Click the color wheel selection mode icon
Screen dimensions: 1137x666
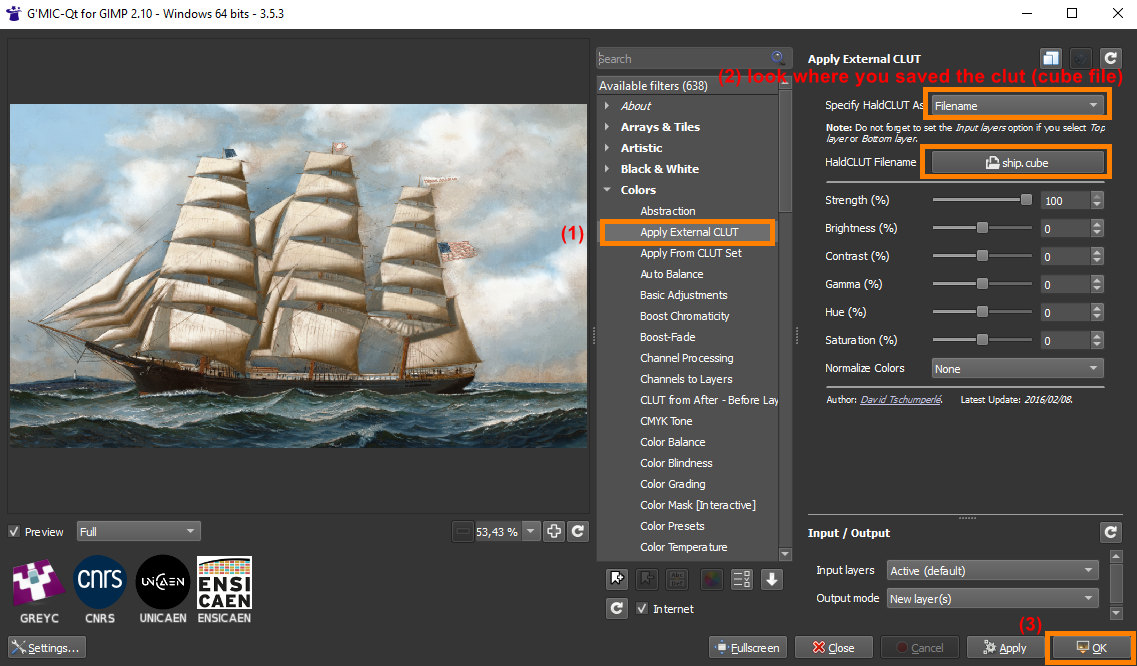tap(712, 578)
